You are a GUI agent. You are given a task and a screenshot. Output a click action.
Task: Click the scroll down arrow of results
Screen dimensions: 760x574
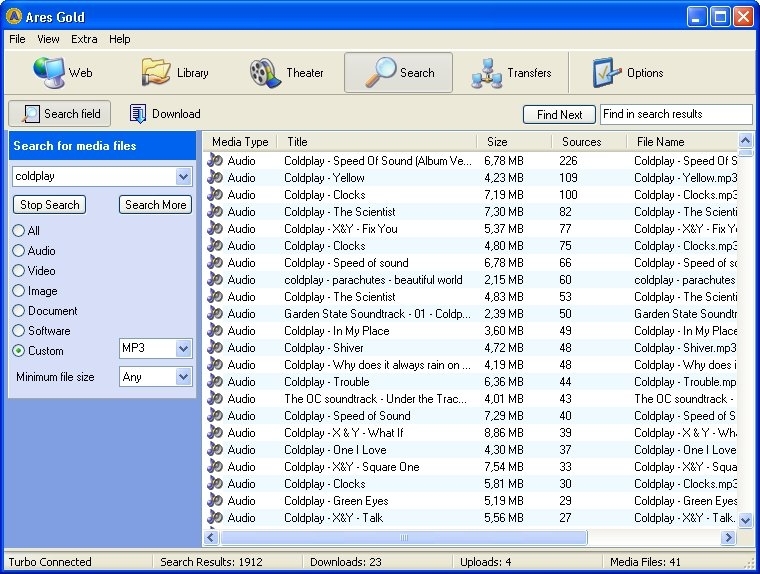(x=745, y=520)
